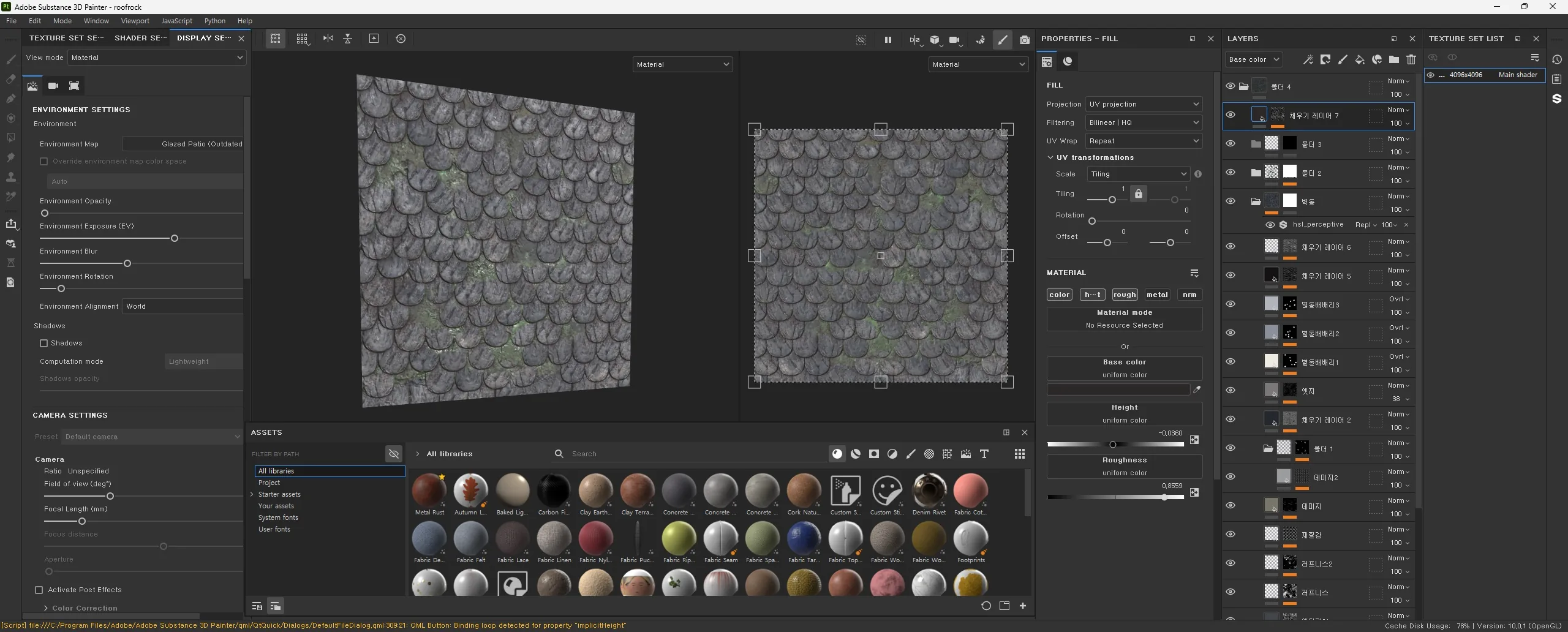Select the Material picker eyedropper tool
Image resolution: width=1568 pixels, height=632 pixels.
[x=10, y=197]
